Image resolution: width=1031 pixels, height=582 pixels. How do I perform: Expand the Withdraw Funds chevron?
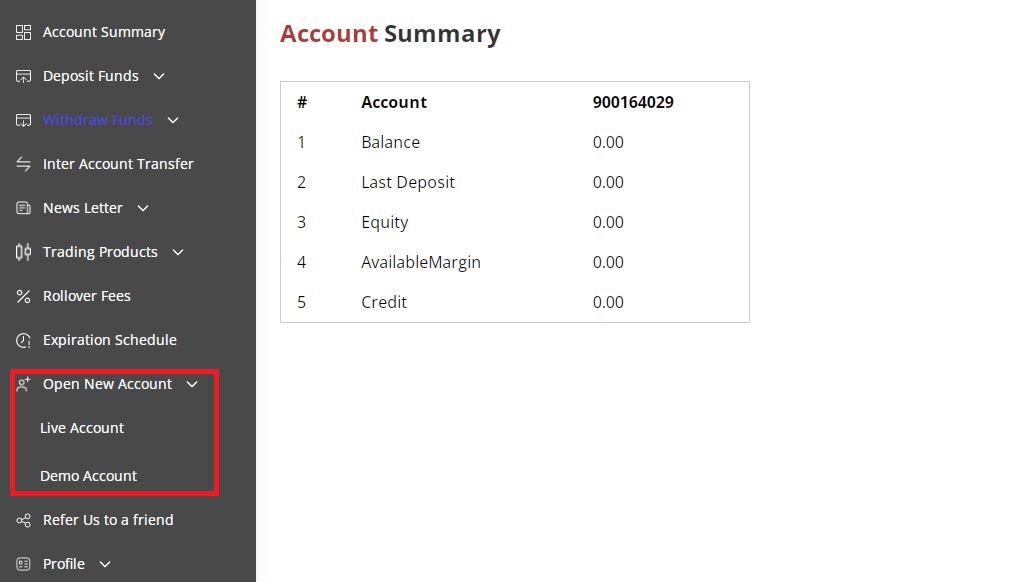(x=173, y=120)
